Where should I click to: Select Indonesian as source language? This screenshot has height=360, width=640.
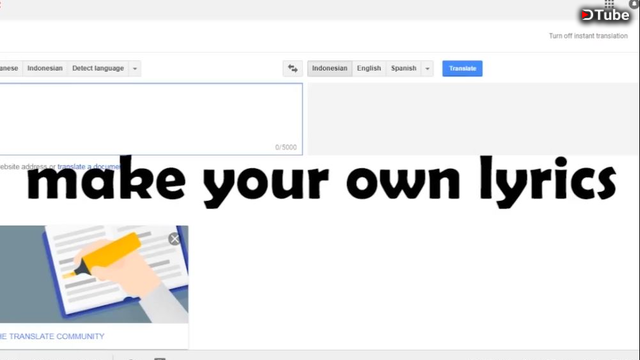coord(45,69)
